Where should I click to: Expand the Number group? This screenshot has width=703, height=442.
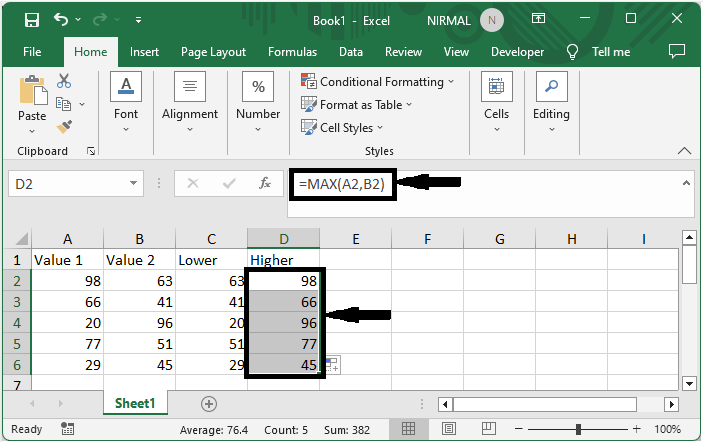pyautogui.click(x=258, y=102)
